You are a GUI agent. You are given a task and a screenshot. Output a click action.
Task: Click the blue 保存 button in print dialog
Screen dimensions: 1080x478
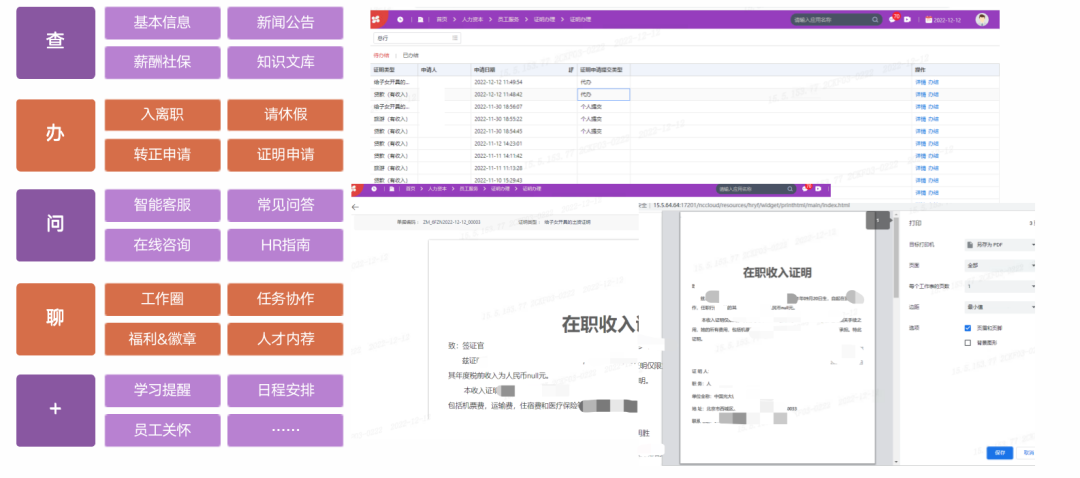pos(999,452)
